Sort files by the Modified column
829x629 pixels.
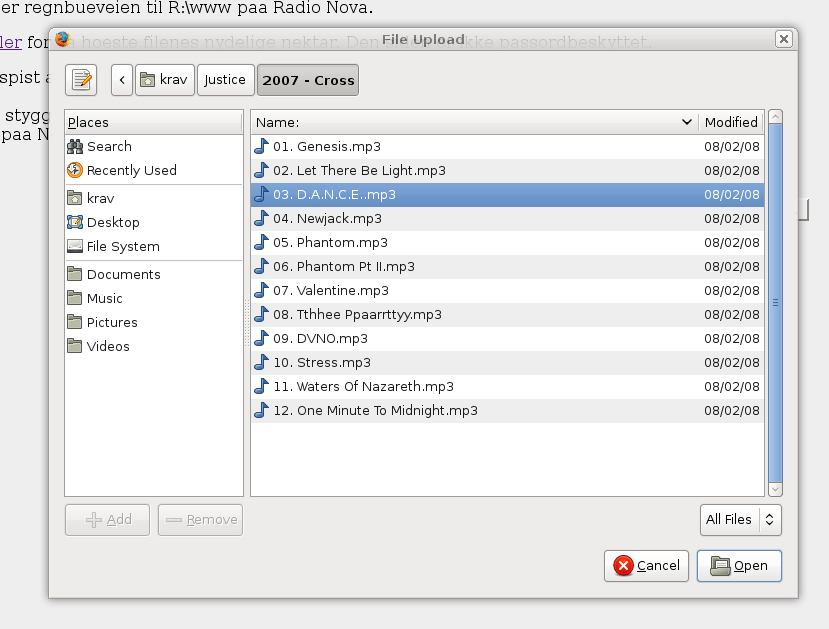731,122
